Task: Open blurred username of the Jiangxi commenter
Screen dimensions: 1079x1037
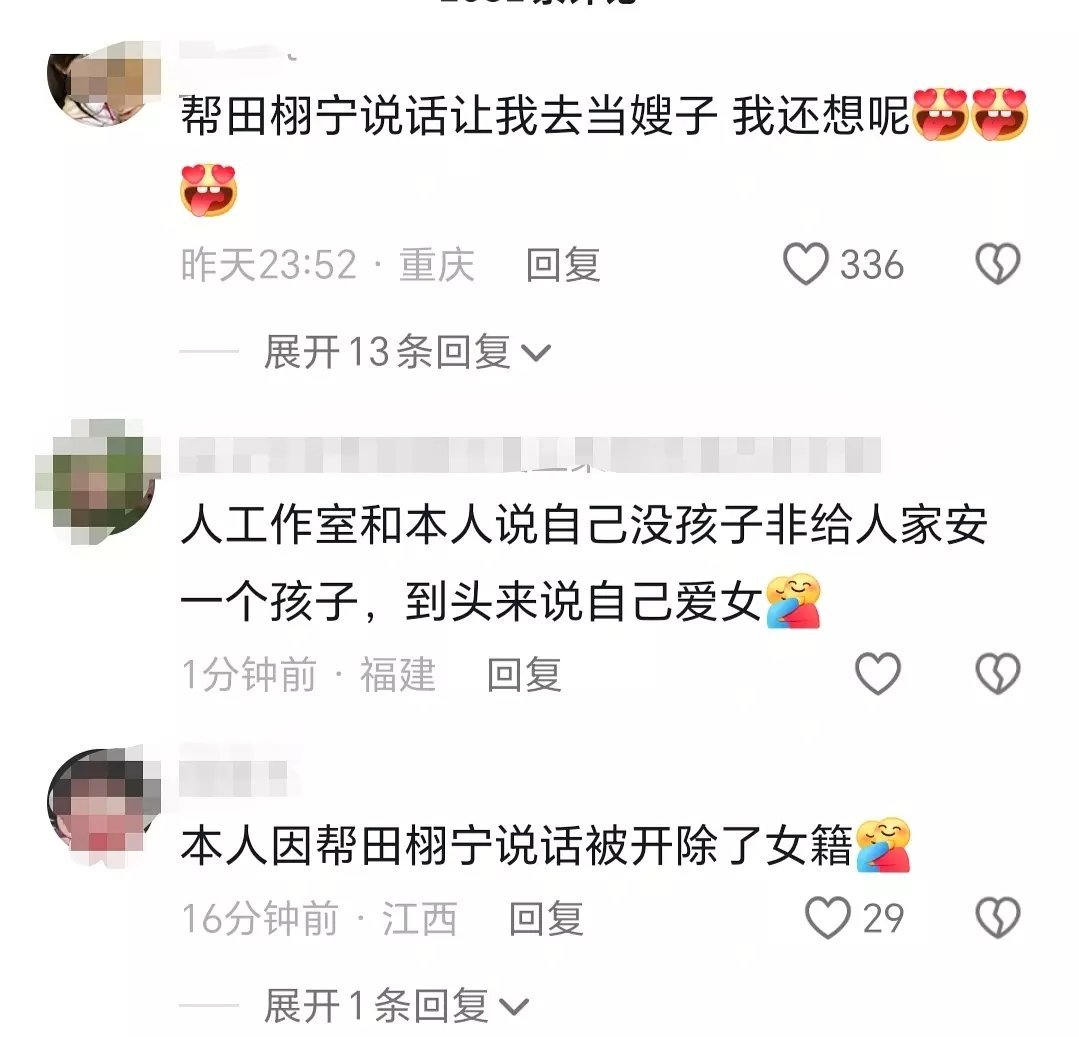Action: coord(234,778)
